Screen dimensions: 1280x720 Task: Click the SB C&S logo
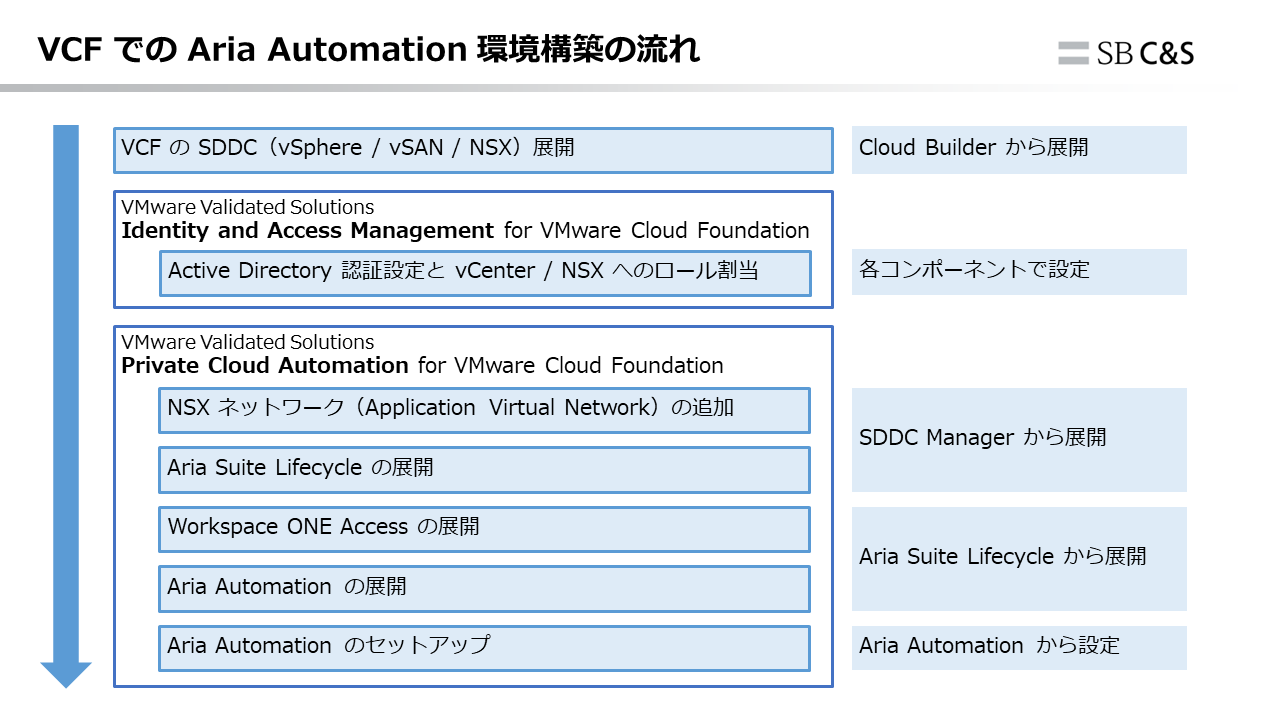click(1126, 53)
